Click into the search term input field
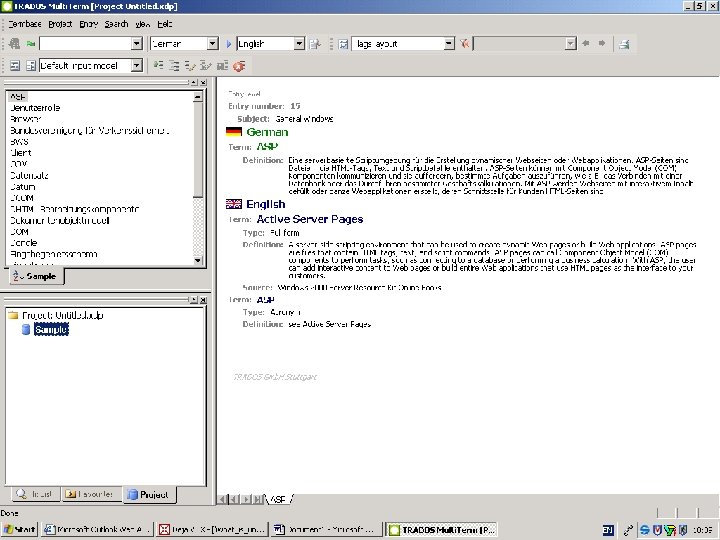This screenshot has height=540, width=720. (x=85, y=44)
